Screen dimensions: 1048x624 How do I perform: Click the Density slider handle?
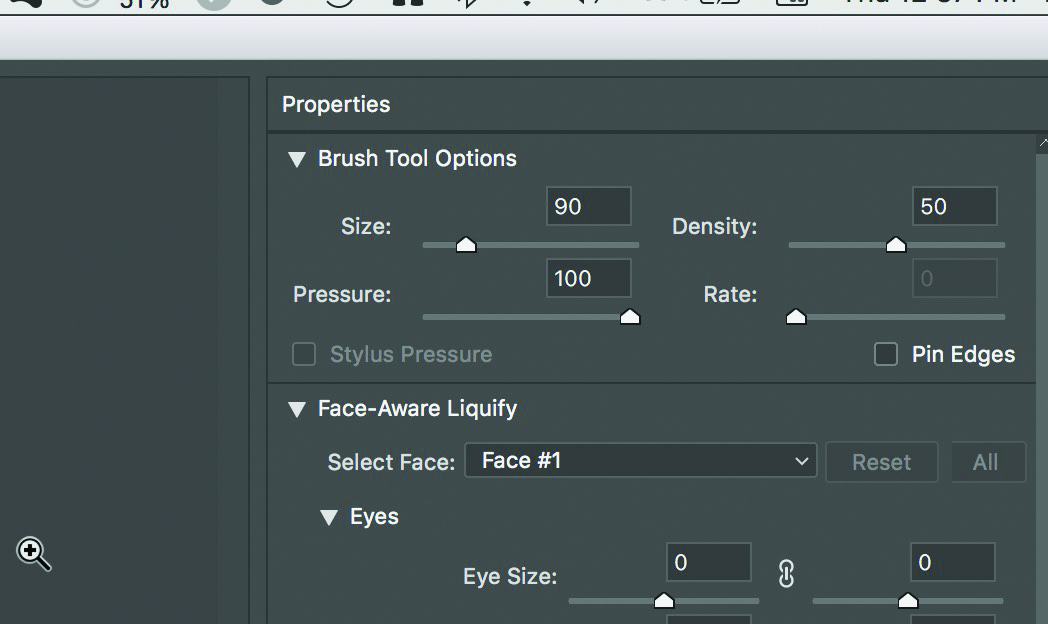point(896,245)
